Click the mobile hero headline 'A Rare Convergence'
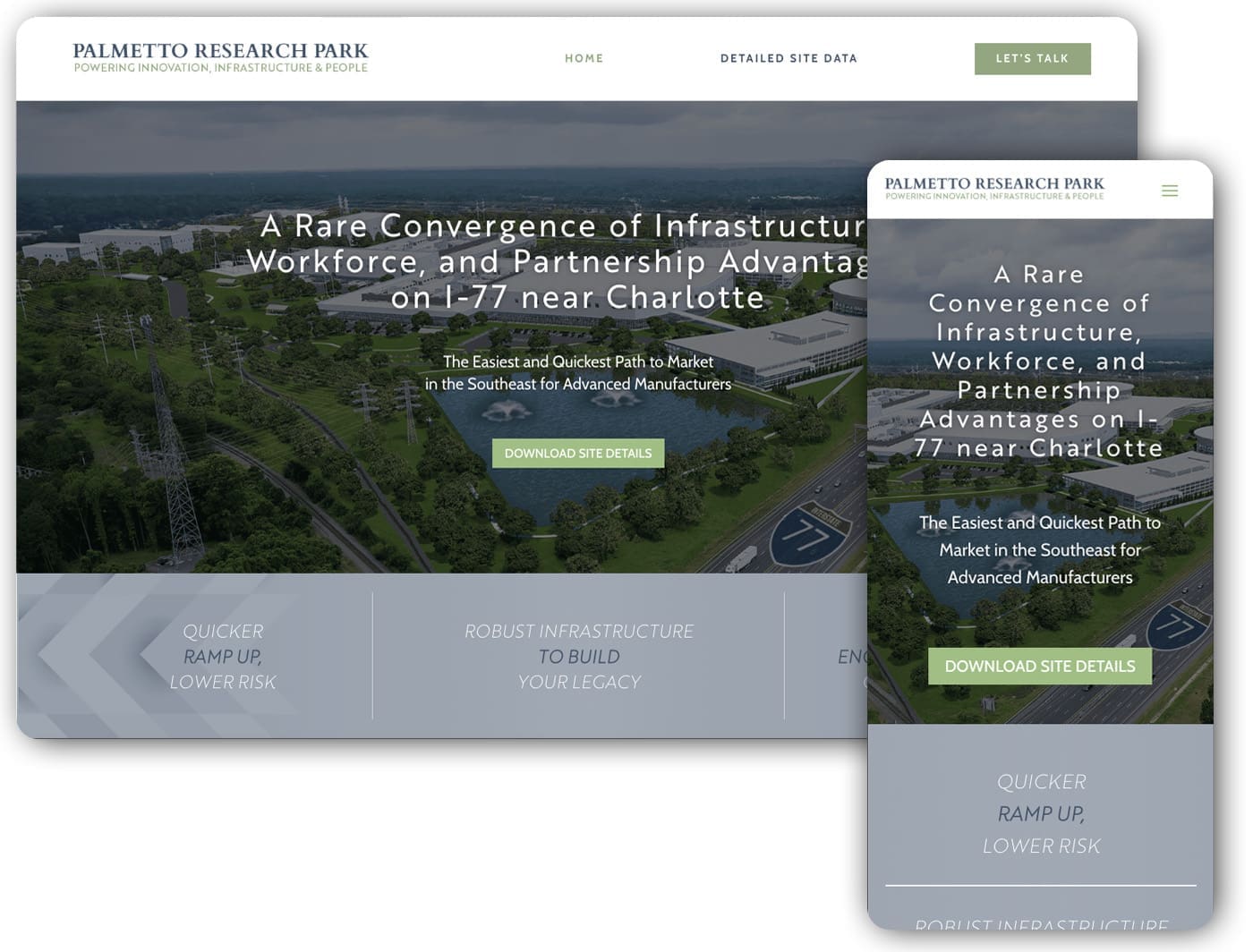Viewport: 1253px width, 952px height. pos(1039,361)
